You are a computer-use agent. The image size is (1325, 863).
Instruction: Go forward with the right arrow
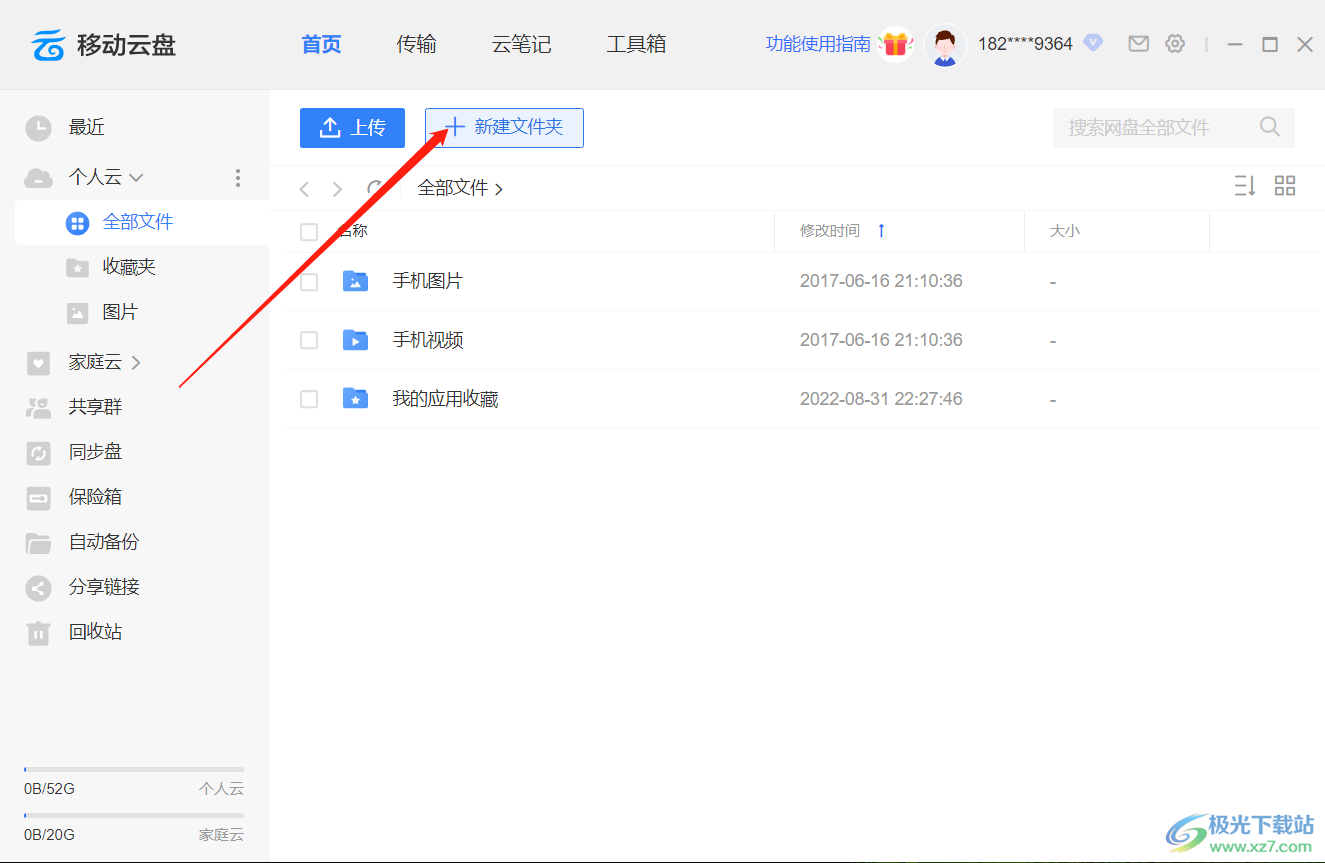[x=337, y=189]
